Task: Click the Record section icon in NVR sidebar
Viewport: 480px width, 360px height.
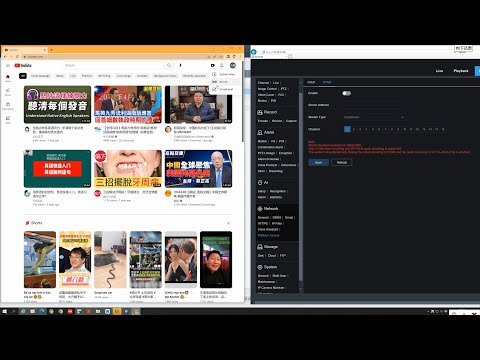Action: (x=260, y=112)
